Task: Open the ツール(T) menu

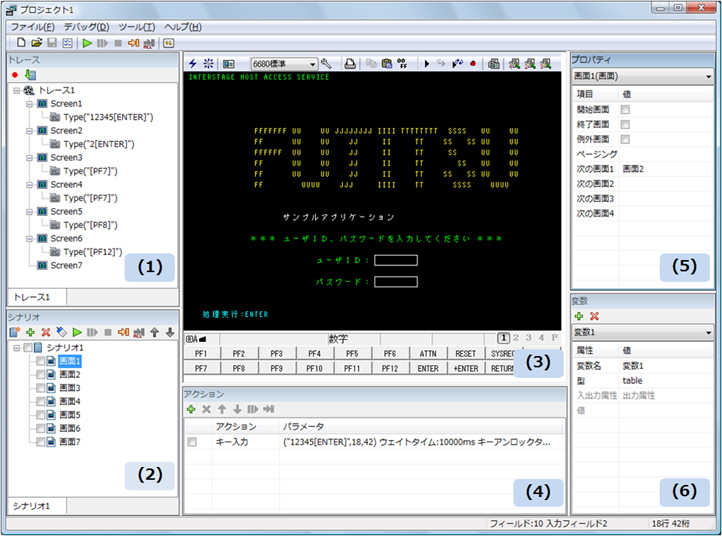Action: pyautogui.click(x=135, y=26)
